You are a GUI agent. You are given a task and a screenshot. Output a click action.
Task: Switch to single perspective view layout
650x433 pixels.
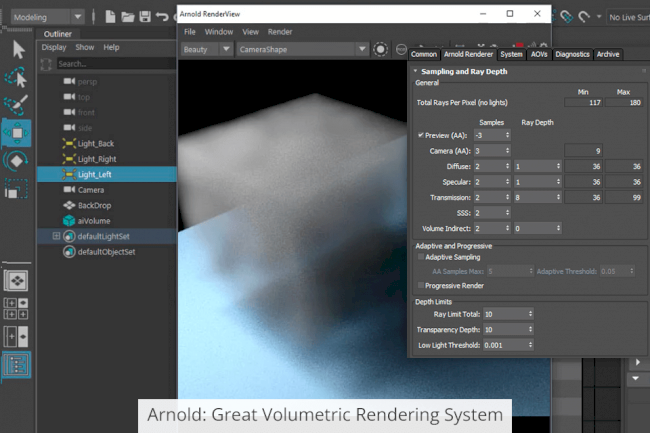[16, 281]
